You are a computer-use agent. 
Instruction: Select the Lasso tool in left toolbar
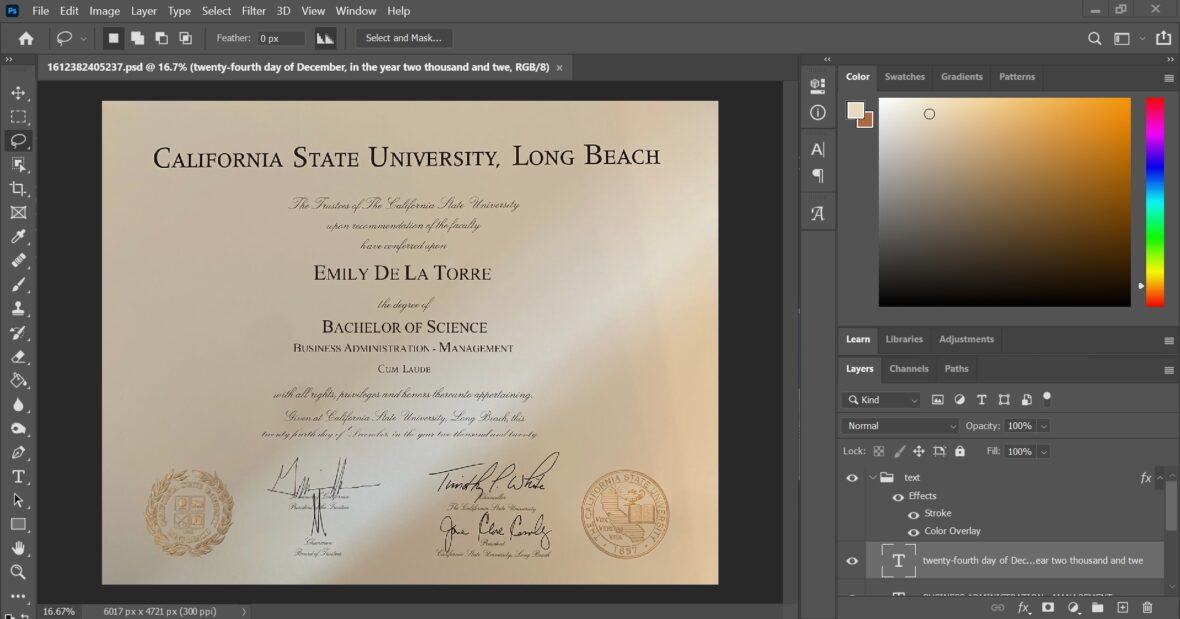click(18, 141)
